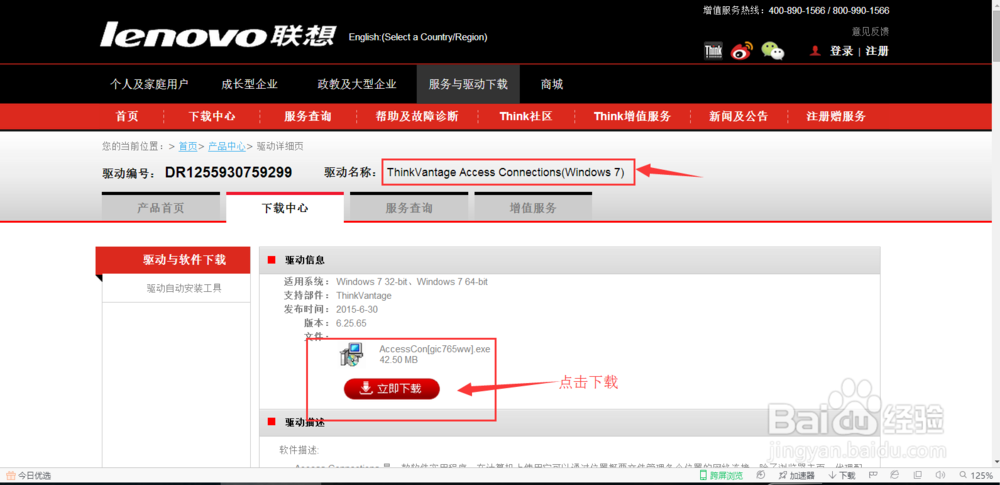The image size is (1000, 485).
Task: Open 下载 downloads manager in status bar
Action: coord(842,475)
